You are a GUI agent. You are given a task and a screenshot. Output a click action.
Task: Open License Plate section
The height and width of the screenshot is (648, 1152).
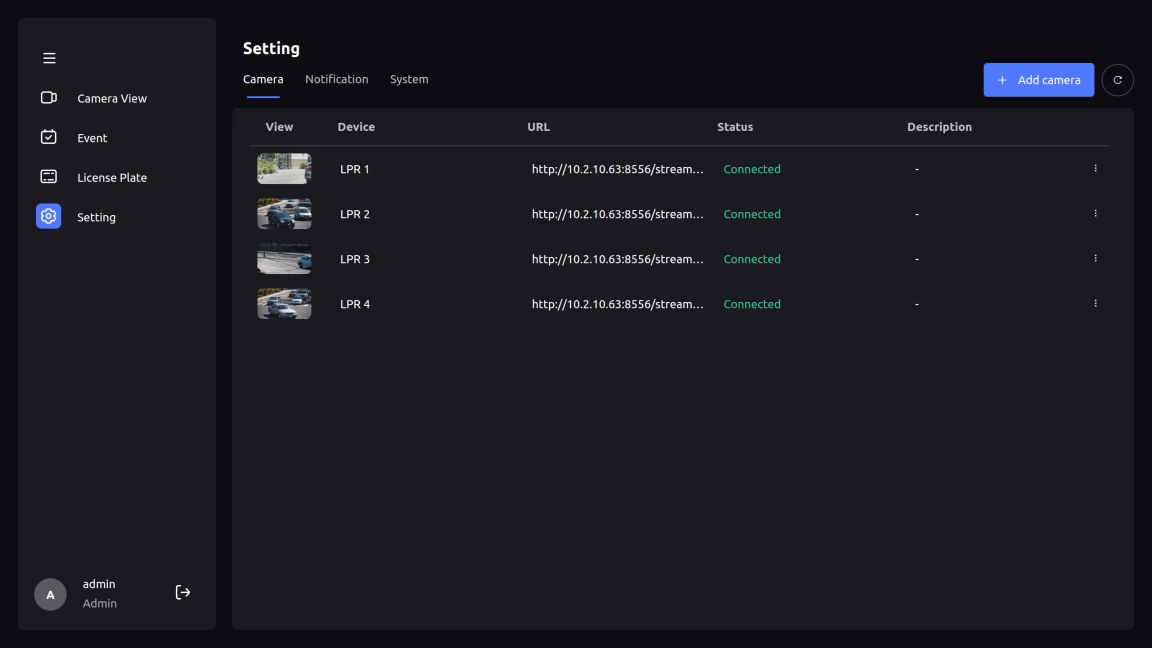tap(111, 177)
